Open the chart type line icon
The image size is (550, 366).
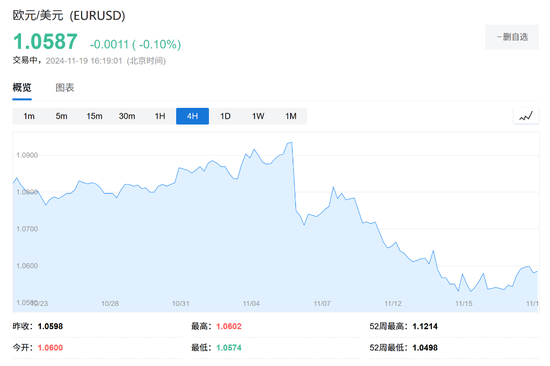526,116
